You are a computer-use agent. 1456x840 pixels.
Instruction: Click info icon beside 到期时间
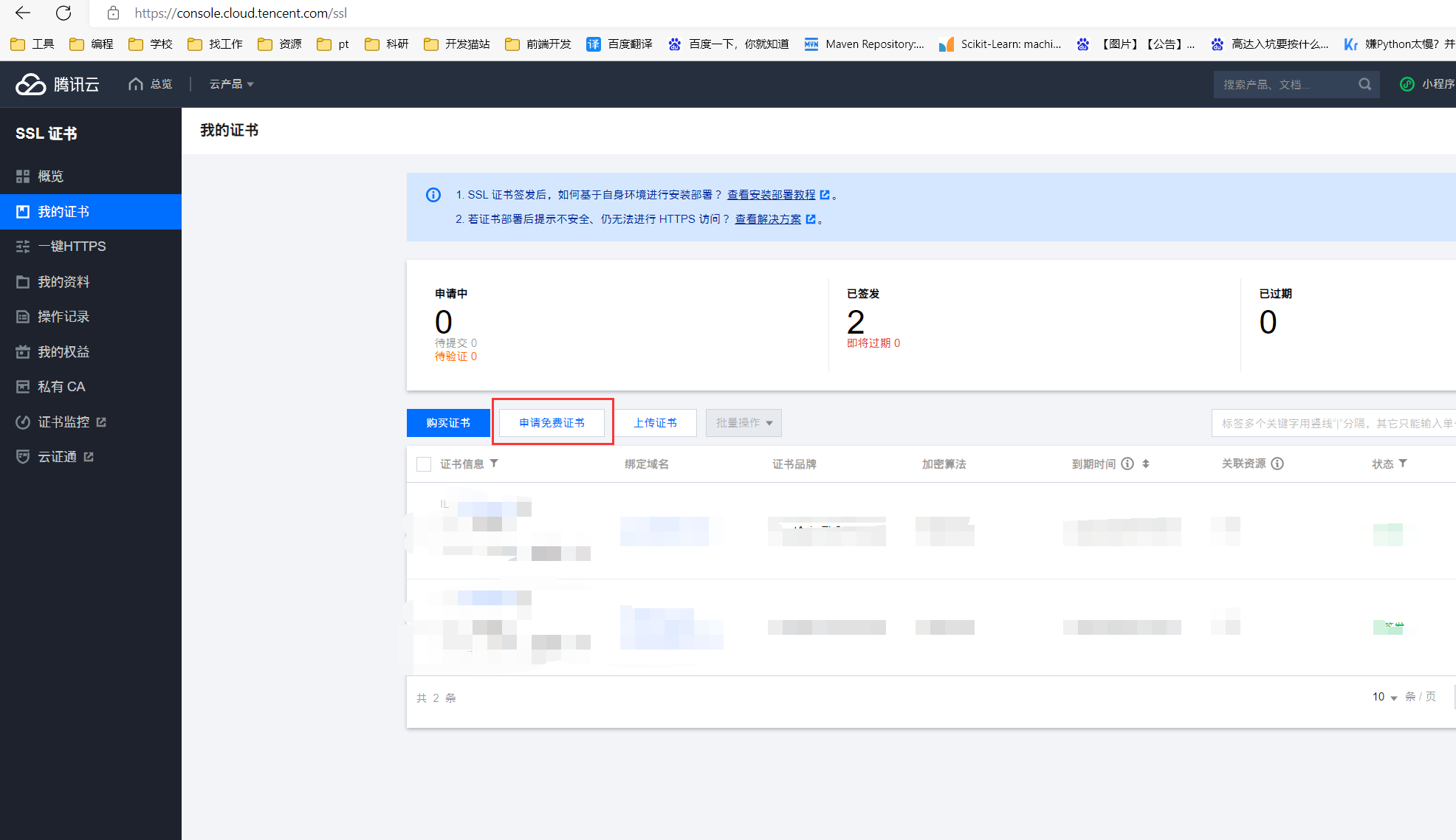[1127, 464]
